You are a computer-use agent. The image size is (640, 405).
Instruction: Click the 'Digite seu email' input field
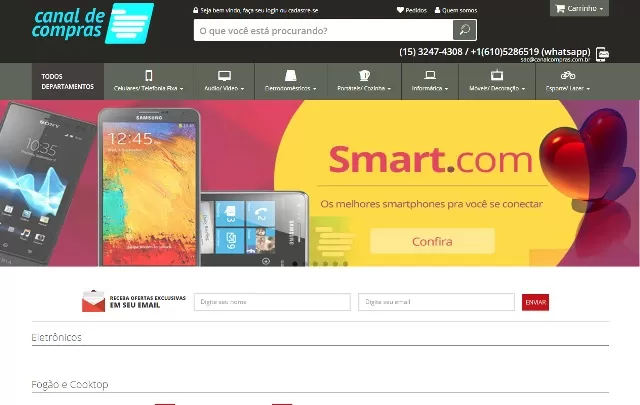[436, 302]
